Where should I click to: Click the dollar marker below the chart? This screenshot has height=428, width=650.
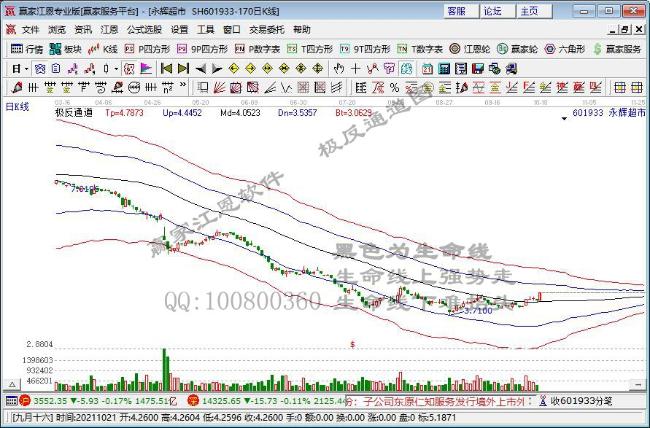coord(353,345)
